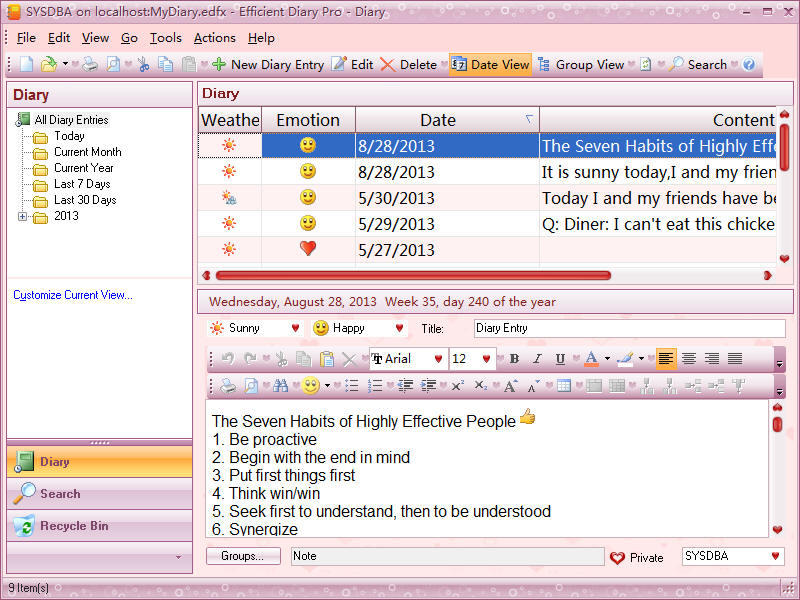Toggle Italic formatting

(537, 359)
